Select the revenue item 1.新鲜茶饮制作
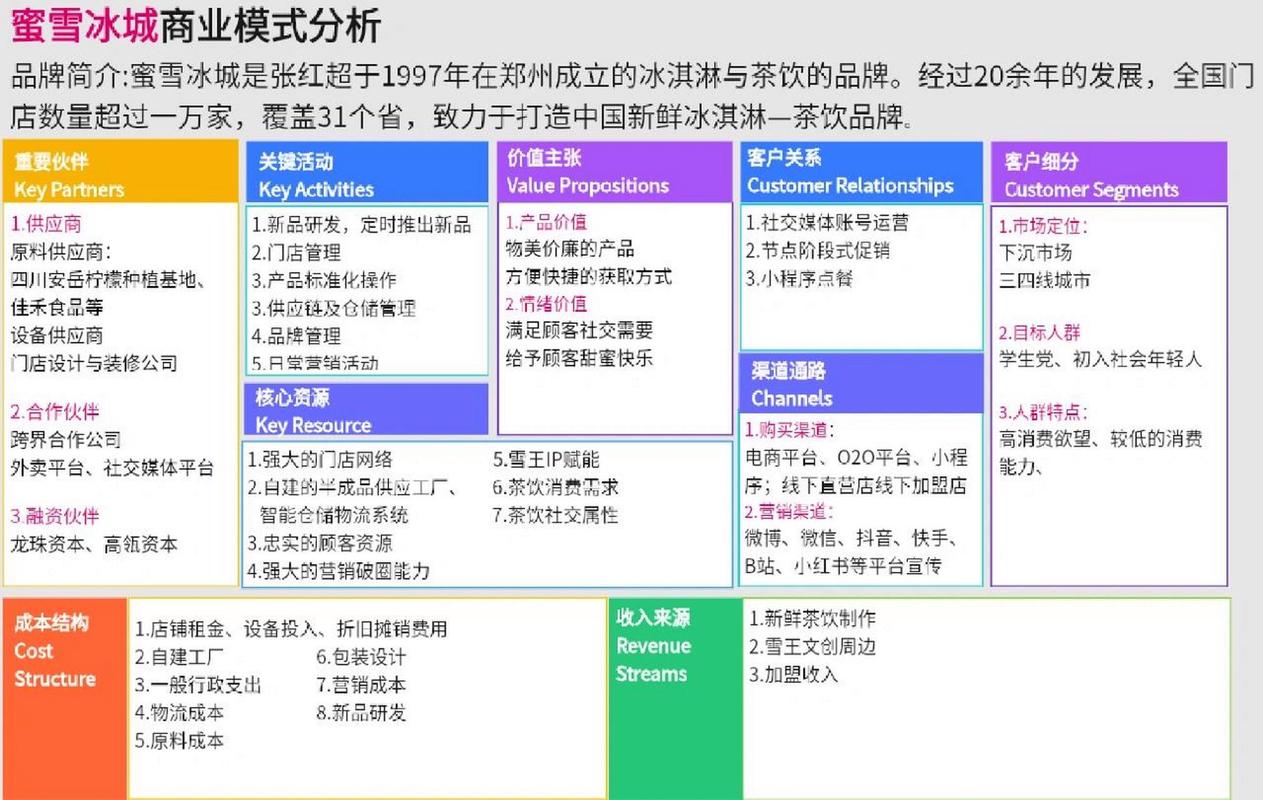The image size is (1263, 800). (x=812, y=619)
